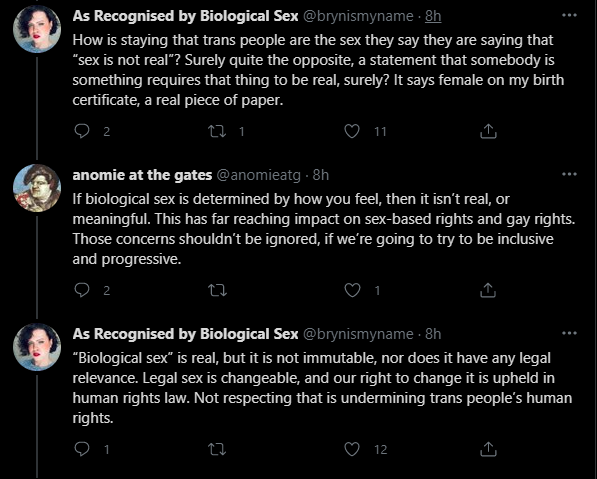Like the last tweet with 12 likes

352,449
